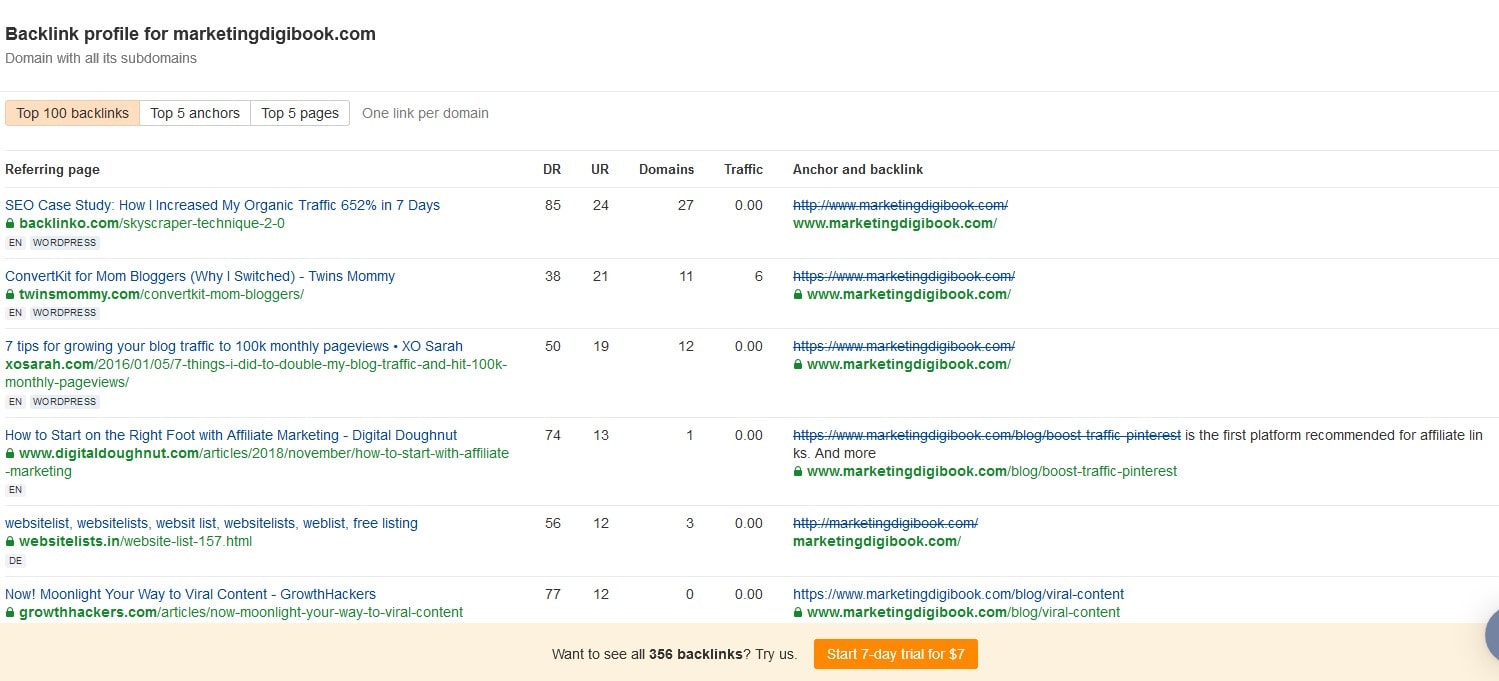Click EN tag in digitaldoughnut row
Image resolution: width=1499 pixels, height=681 pixels.
tap(15, 490)
